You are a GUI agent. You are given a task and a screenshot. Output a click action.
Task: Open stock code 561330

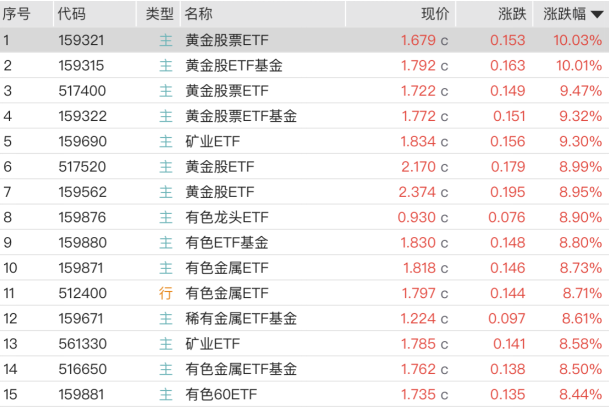79,344
